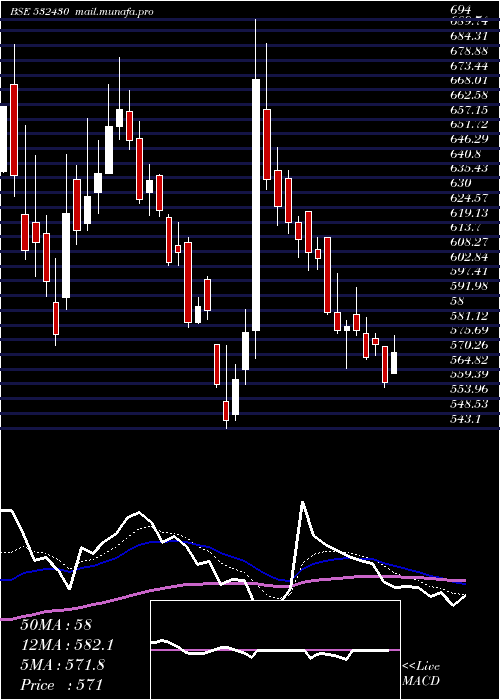Click the 581.12 price axis label
Image resolution: width=500 pixels, height=700 pixels.
pyautogui.click(x=469, y=315)
